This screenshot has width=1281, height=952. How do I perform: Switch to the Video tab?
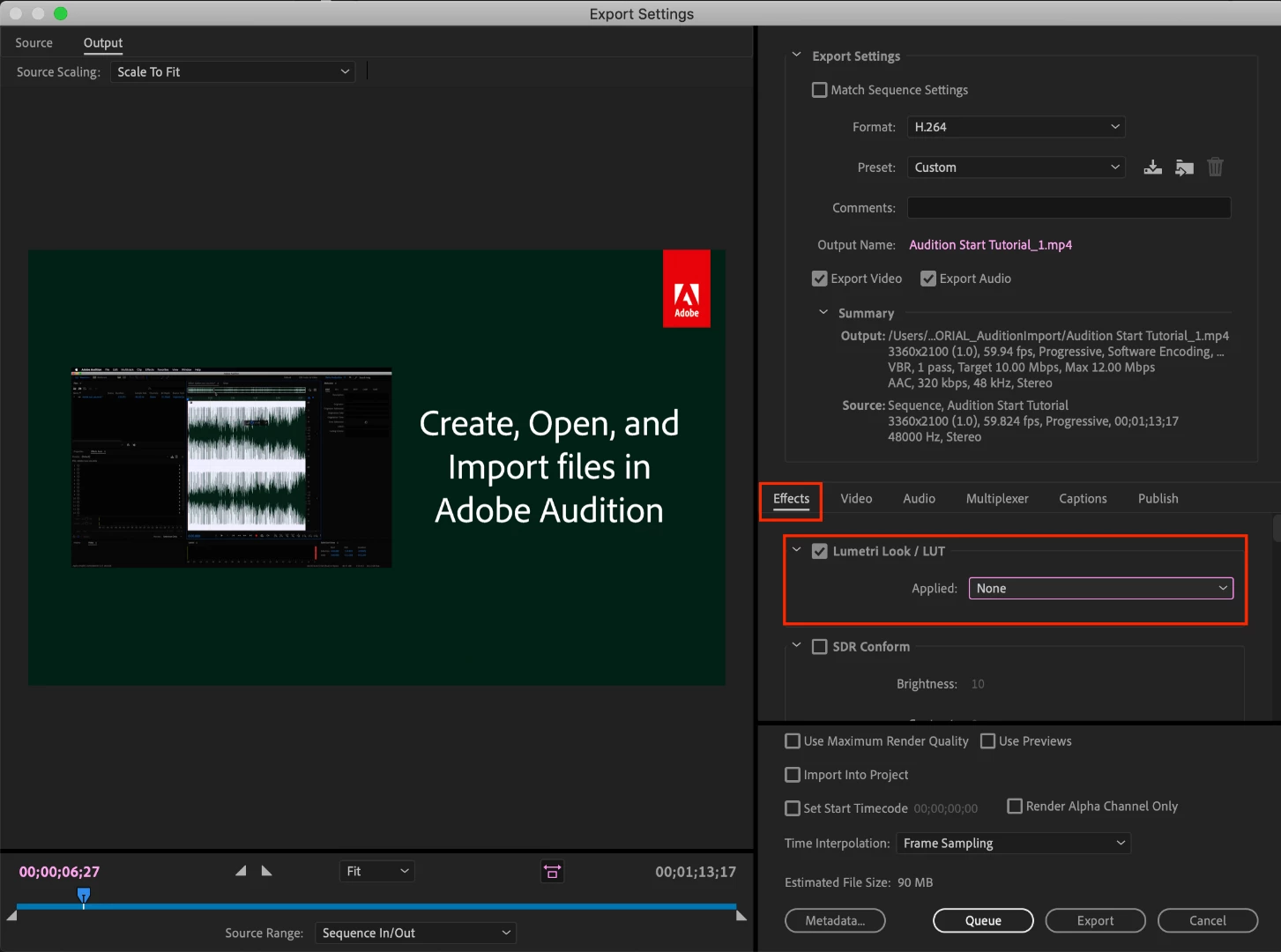click(x=856, y=499)
